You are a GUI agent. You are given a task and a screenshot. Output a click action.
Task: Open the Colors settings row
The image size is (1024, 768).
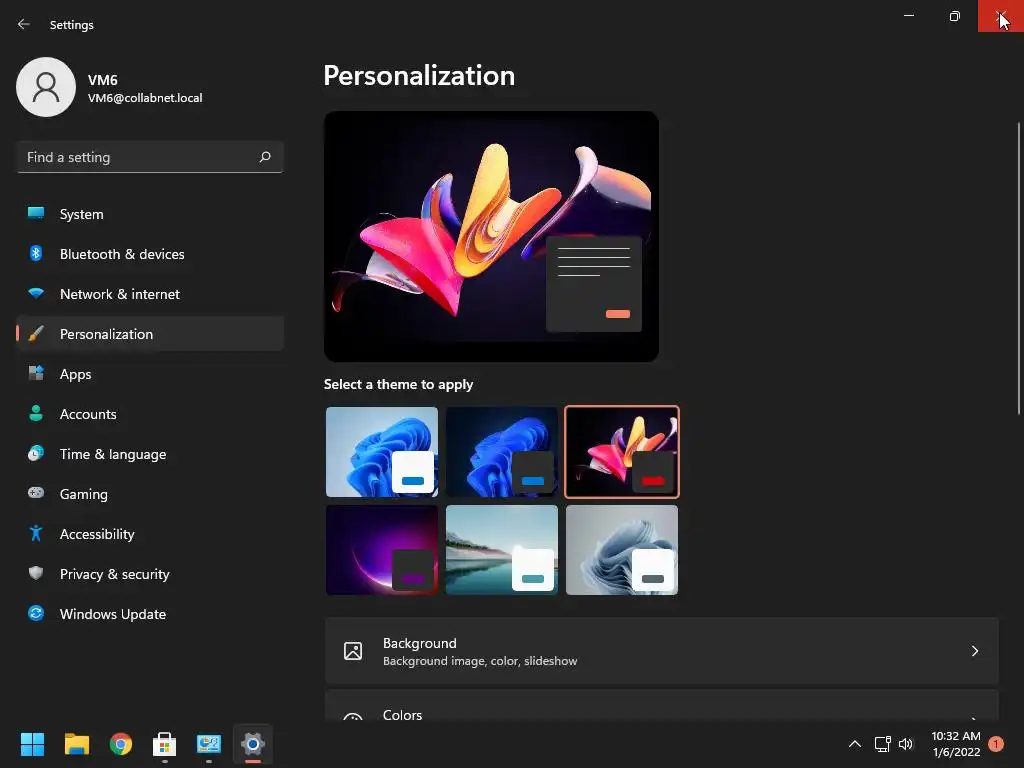662,705
